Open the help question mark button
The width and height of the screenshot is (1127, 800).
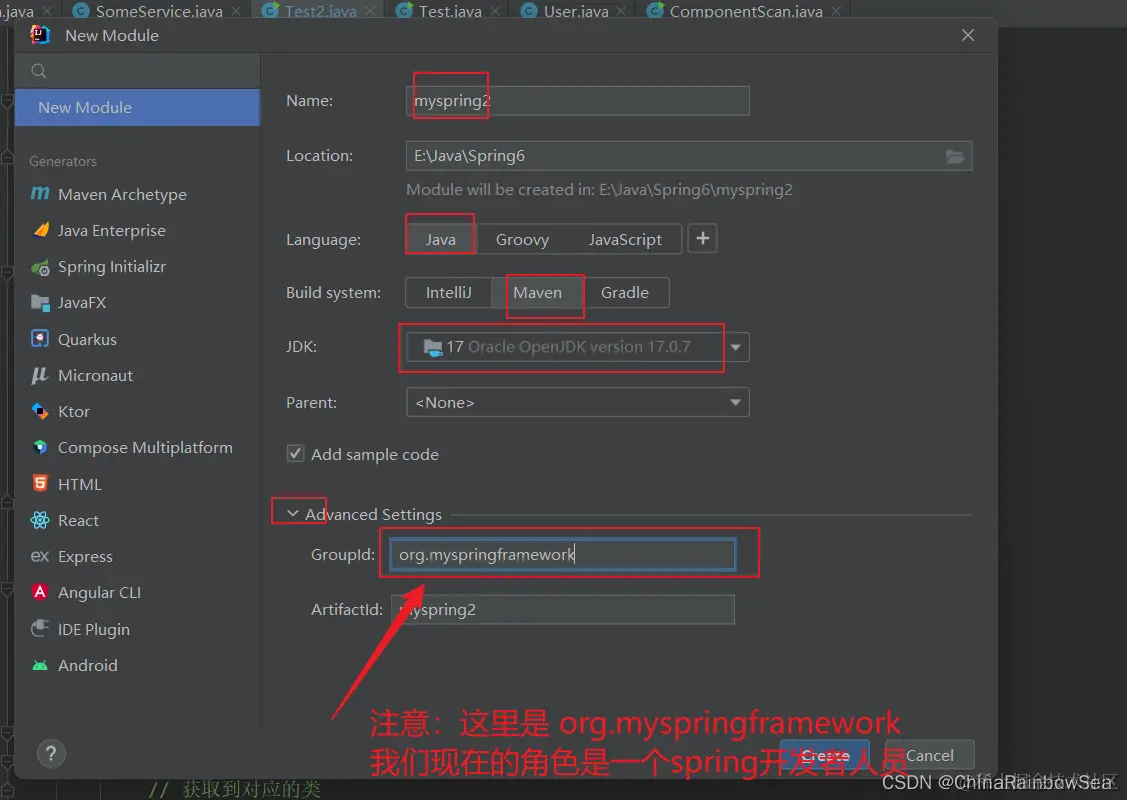coord(51,753)
